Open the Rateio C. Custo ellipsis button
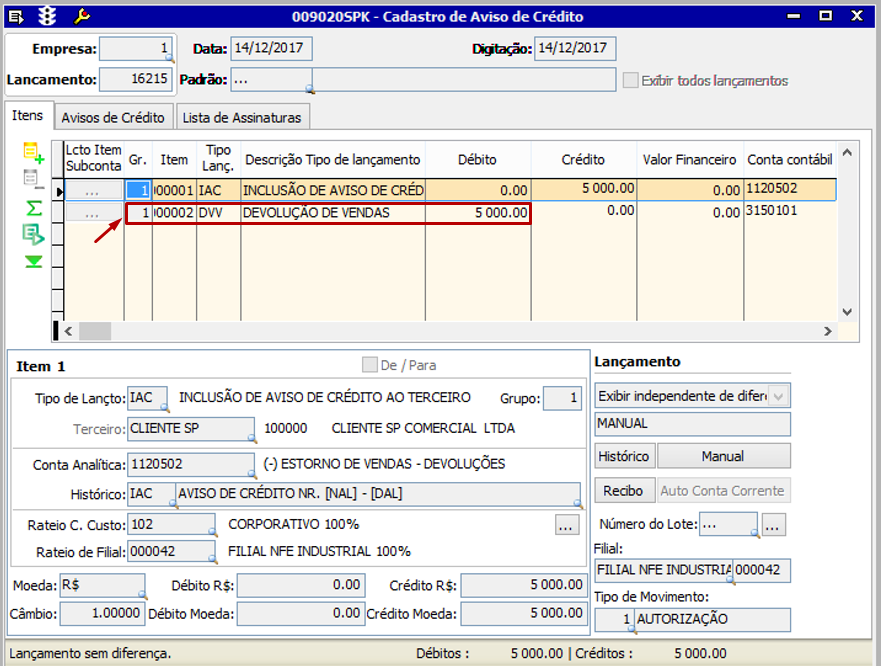 click(x=567, y=524)
